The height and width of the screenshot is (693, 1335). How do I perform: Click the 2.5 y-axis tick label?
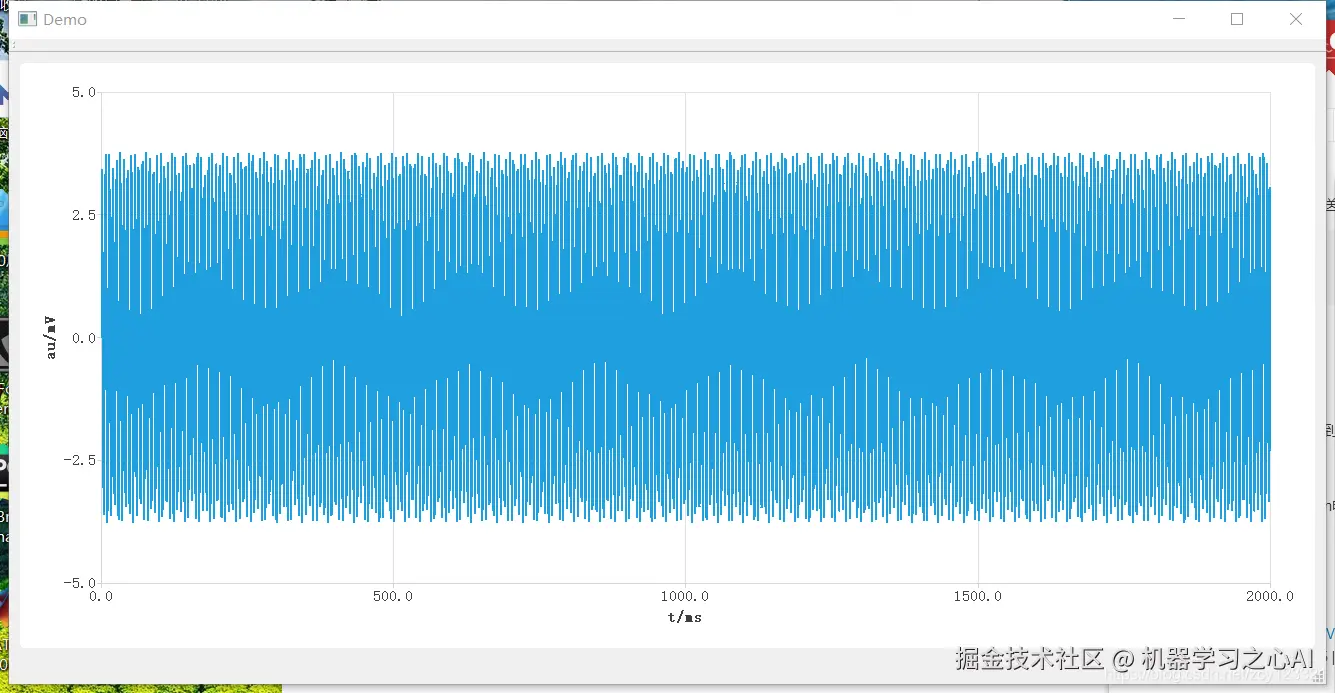point(84,215)
